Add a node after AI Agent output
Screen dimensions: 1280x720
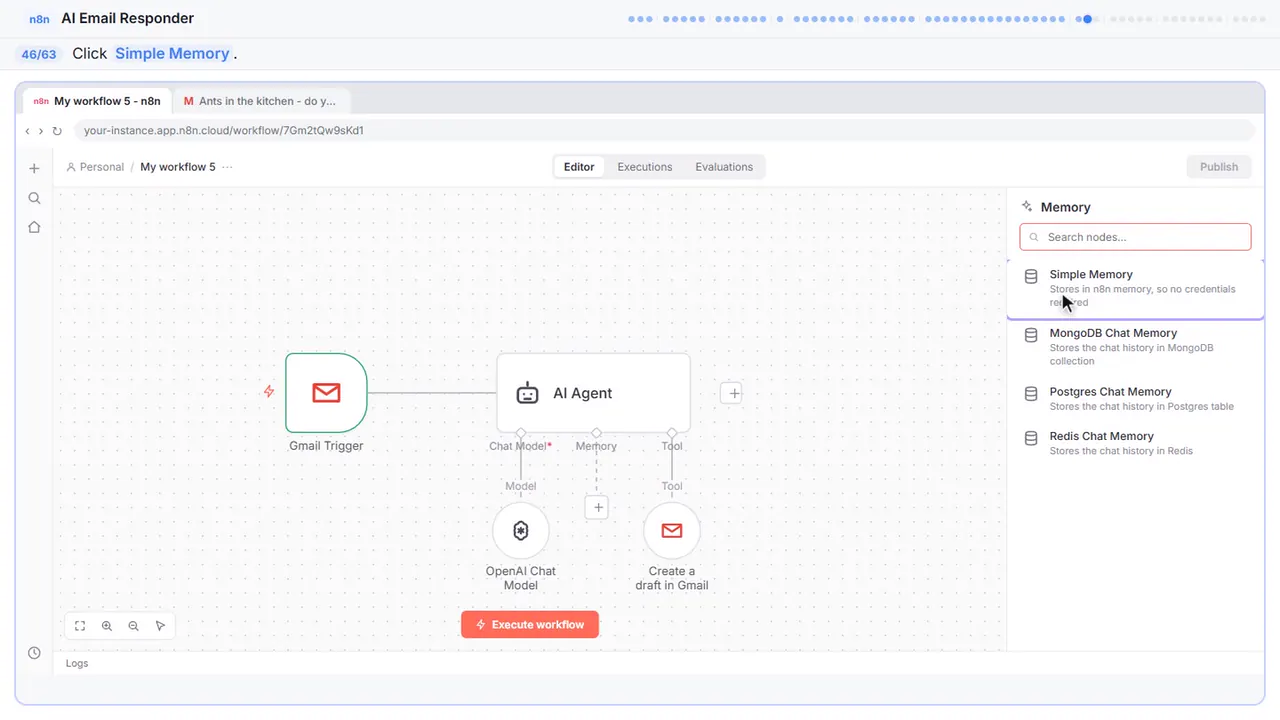click(x=733, y=393)
